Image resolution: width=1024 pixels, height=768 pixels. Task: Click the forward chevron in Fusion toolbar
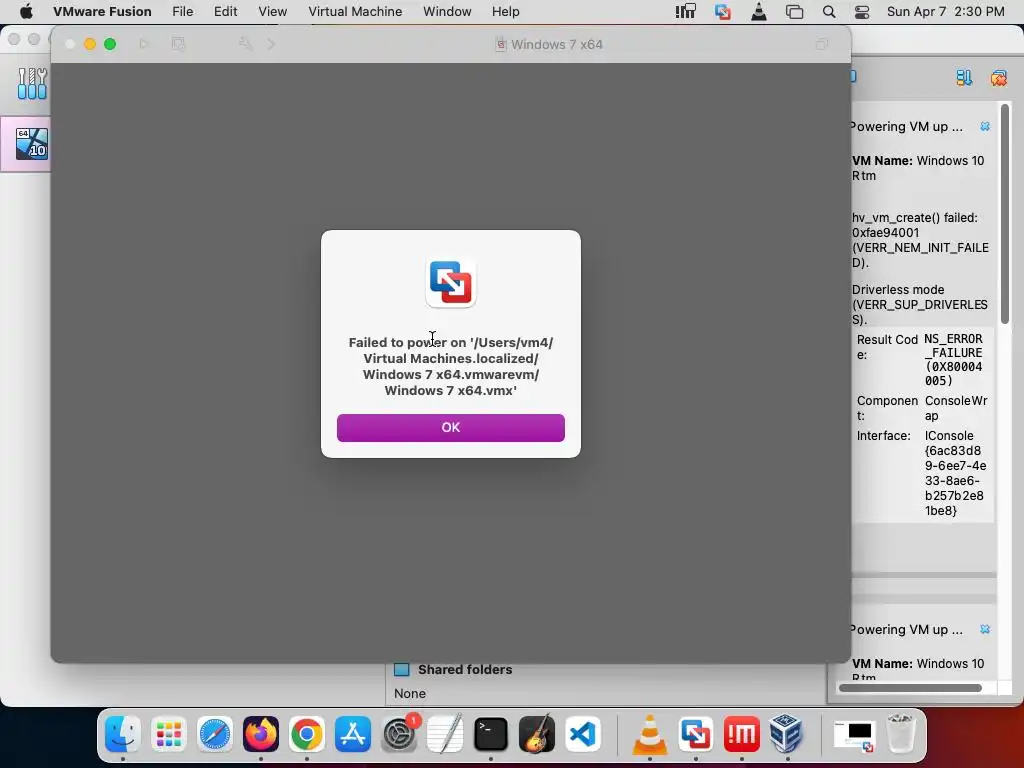[272, 44]
